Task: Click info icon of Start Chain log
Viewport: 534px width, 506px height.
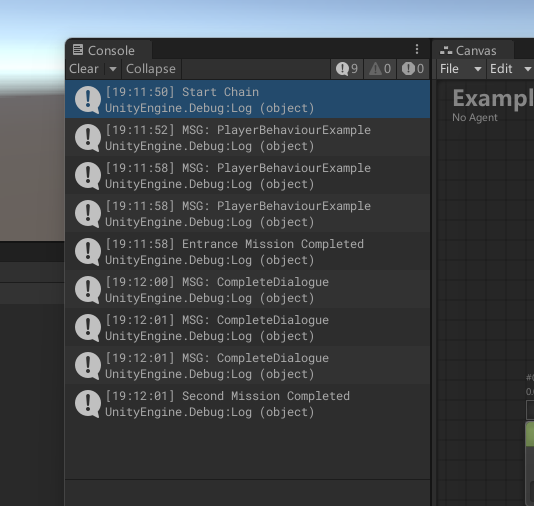Action: tap(88, 99)
